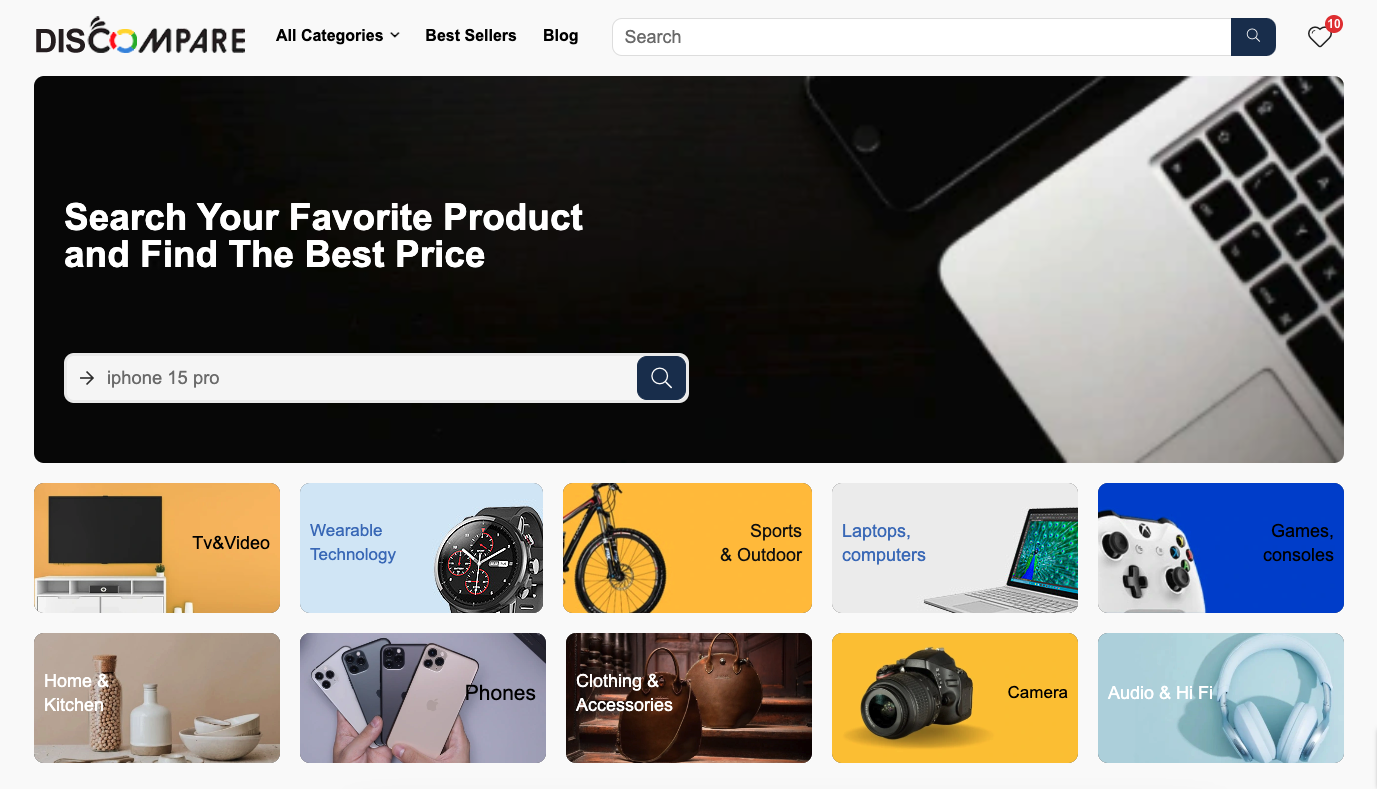Open the Best Sellers page

point(471,36)
